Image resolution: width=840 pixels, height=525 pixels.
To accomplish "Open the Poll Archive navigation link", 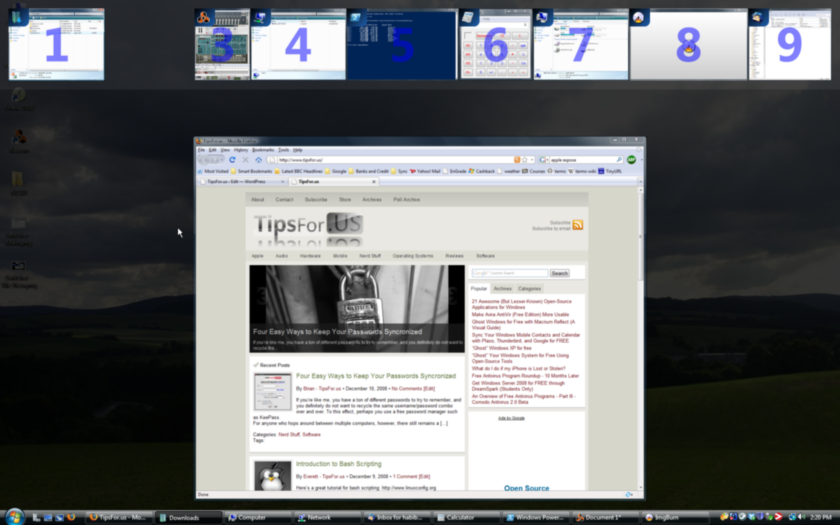I will (407, 199).
